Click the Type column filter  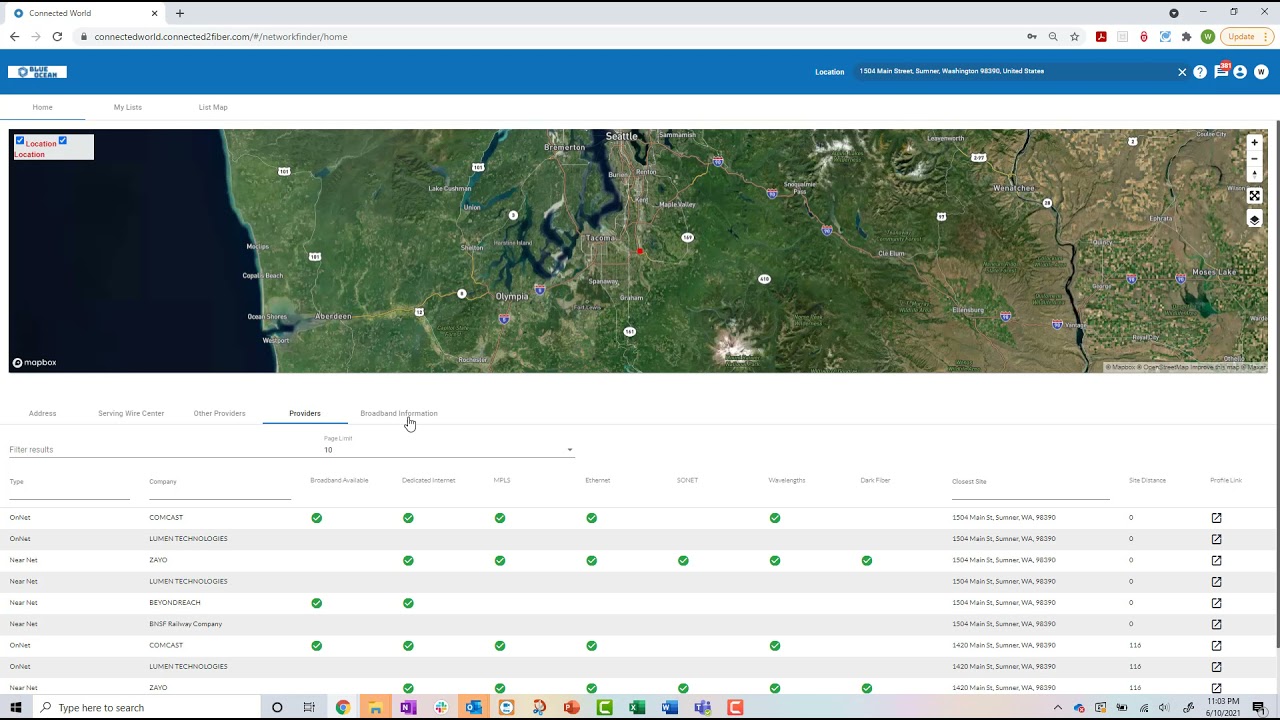(x=69, y=488)
